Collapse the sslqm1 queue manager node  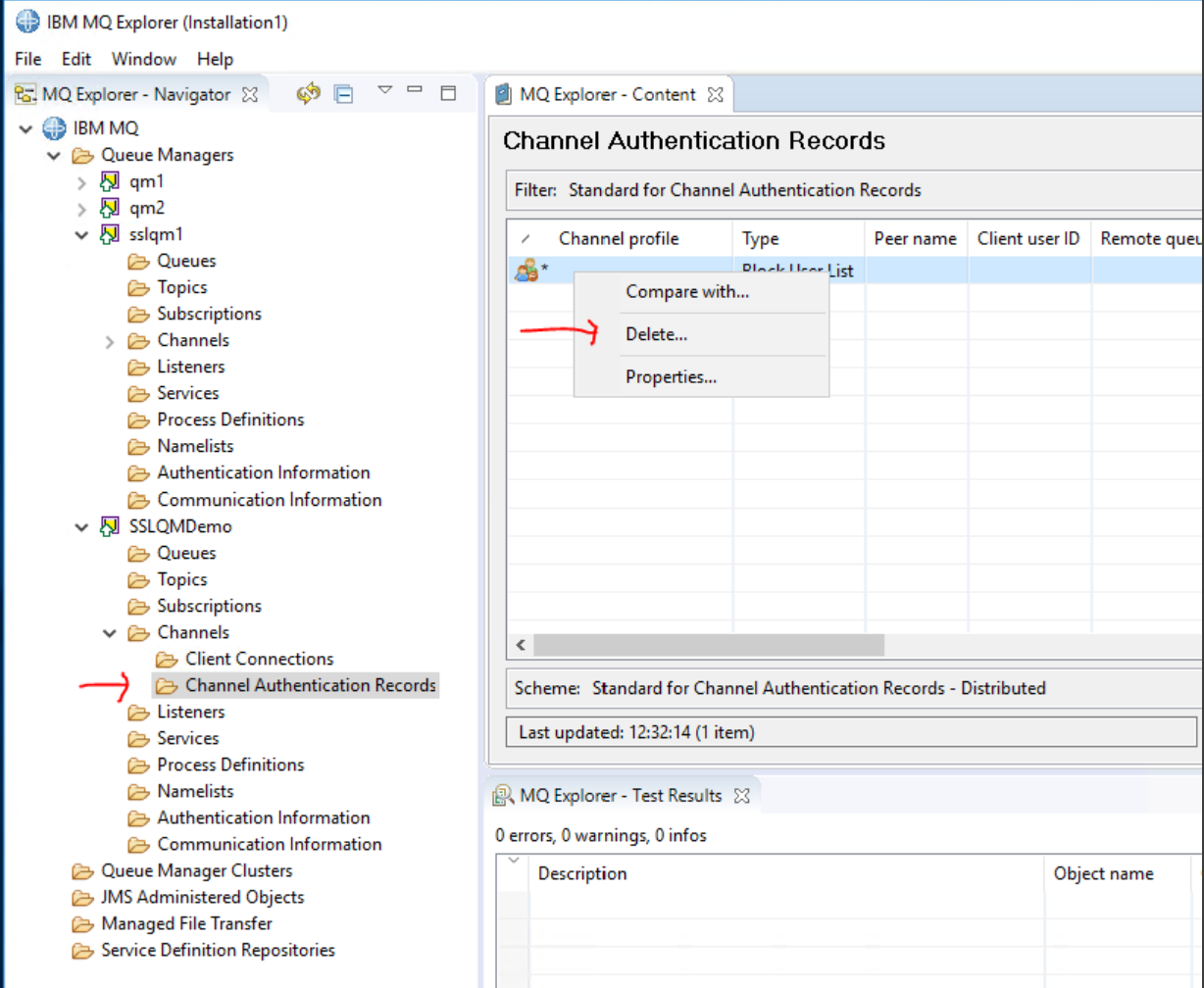(x=82, y=234)
